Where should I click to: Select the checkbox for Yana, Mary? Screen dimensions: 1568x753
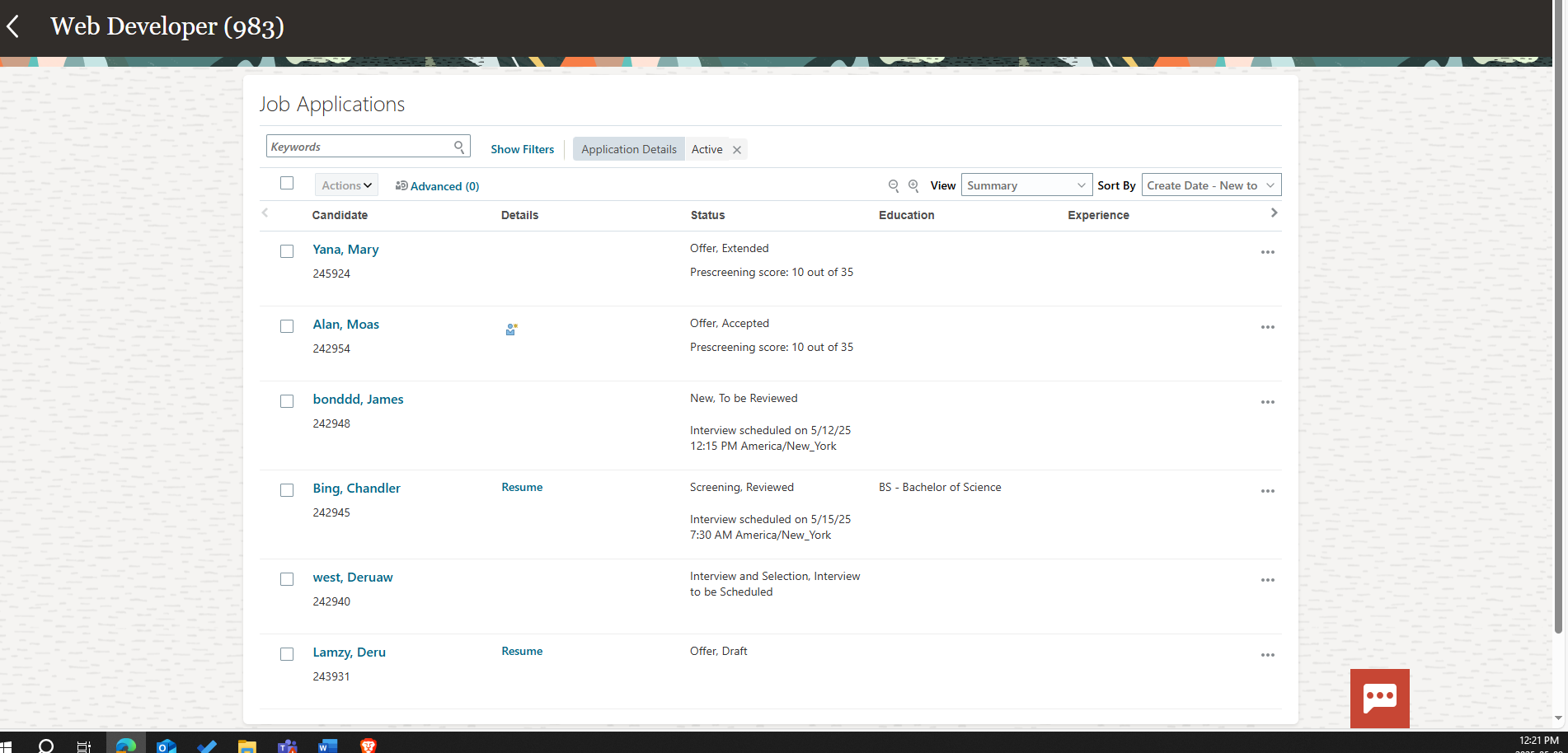(286, 250)
